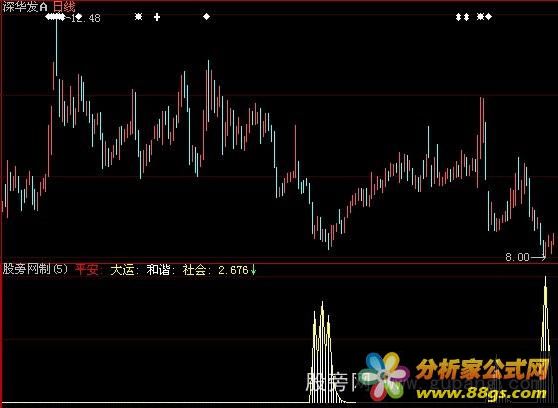This screenshot has height=408, width=558.
Task: Click the first asterisk marker near the plus sign
Action: (x=138, y=16)
